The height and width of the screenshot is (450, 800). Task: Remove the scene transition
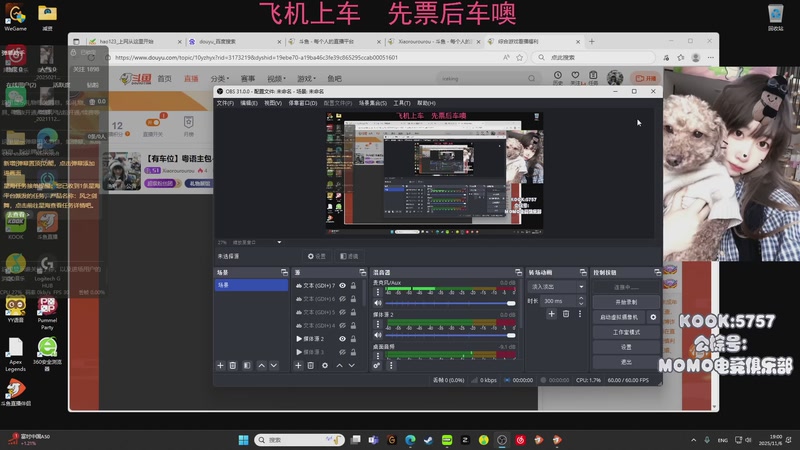pos(566,314)
